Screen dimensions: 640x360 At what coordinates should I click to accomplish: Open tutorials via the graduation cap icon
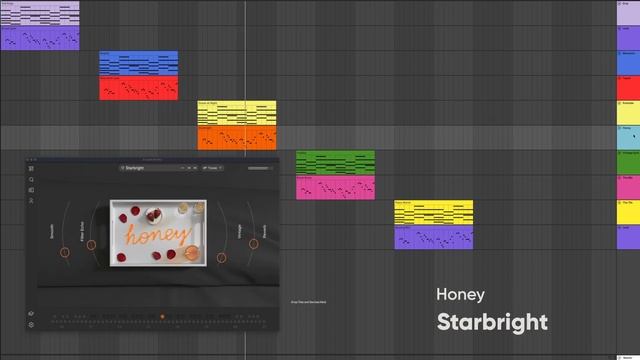pyautogui.click(x=31, y=313)
